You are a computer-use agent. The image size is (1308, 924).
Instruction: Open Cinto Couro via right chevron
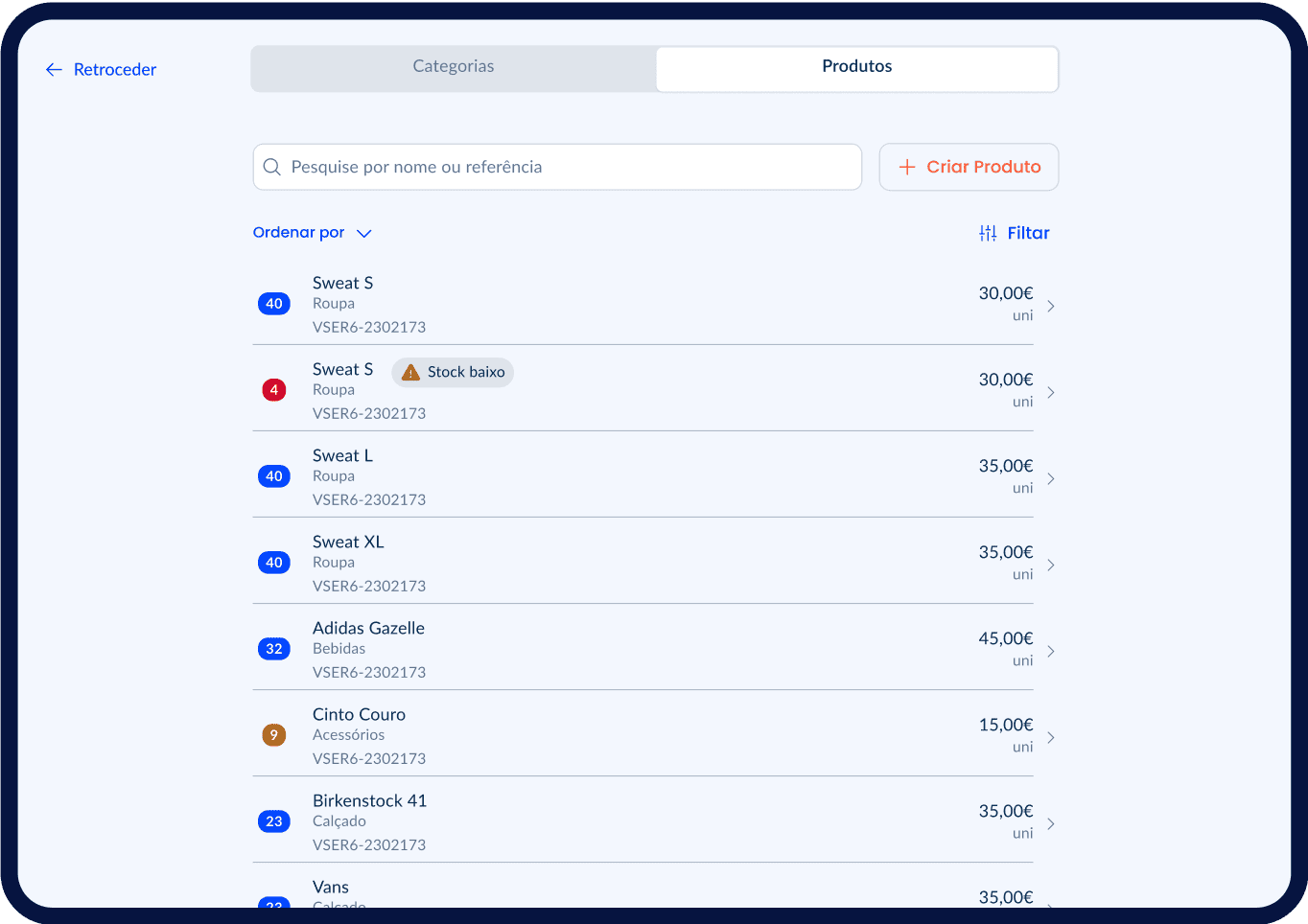(x=1051, y=737)
